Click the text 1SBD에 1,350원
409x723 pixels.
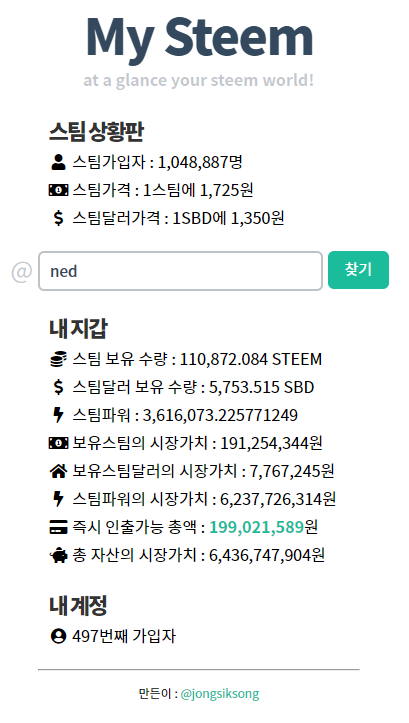pos(228,218)
